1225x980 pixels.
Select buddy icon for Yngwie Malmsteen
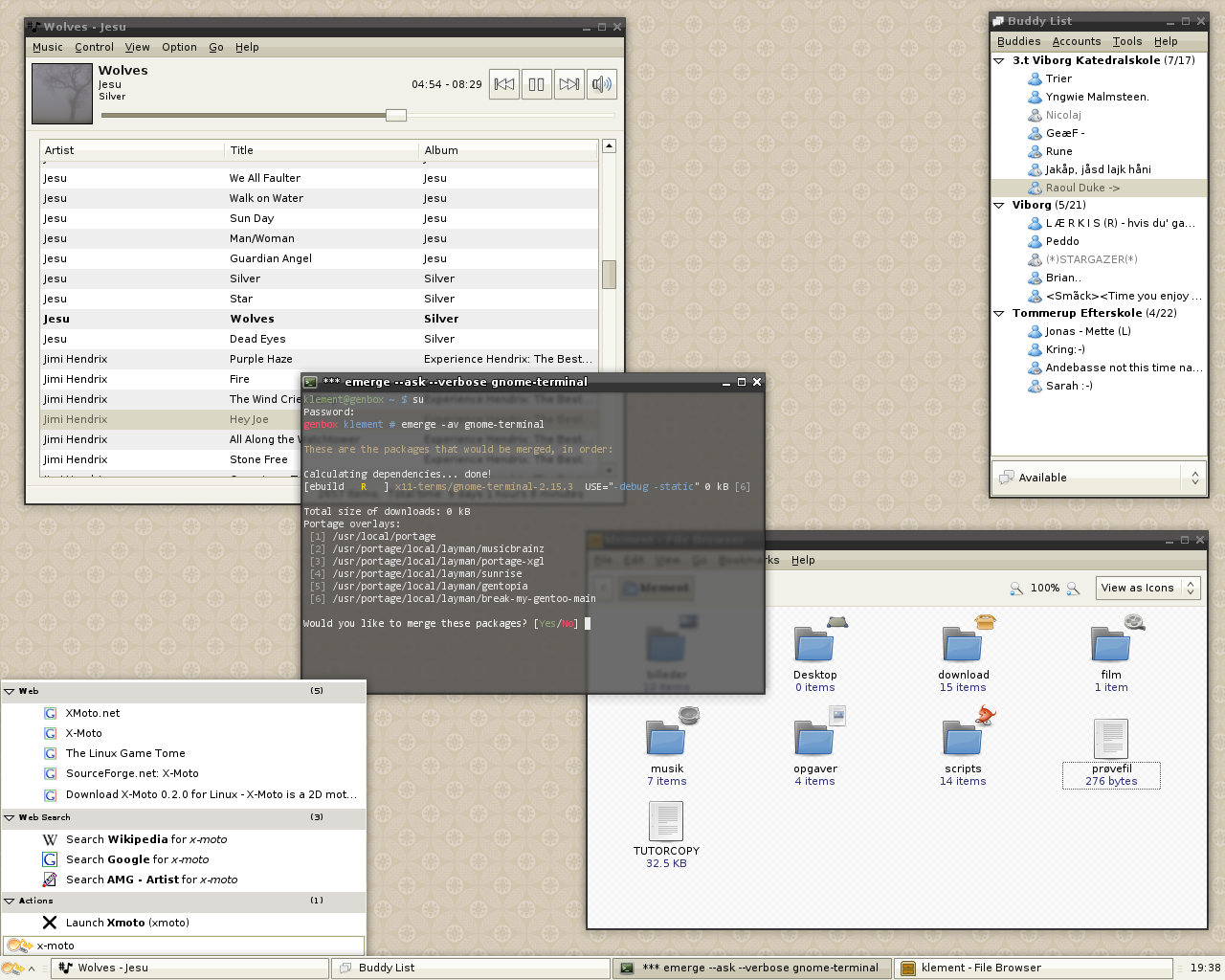coord(1035,97)
